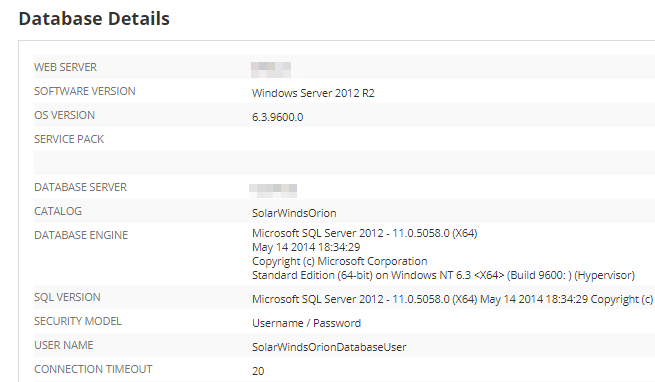Click the SERVICE PACK label
655x382 pixels.
pos(69,139)
